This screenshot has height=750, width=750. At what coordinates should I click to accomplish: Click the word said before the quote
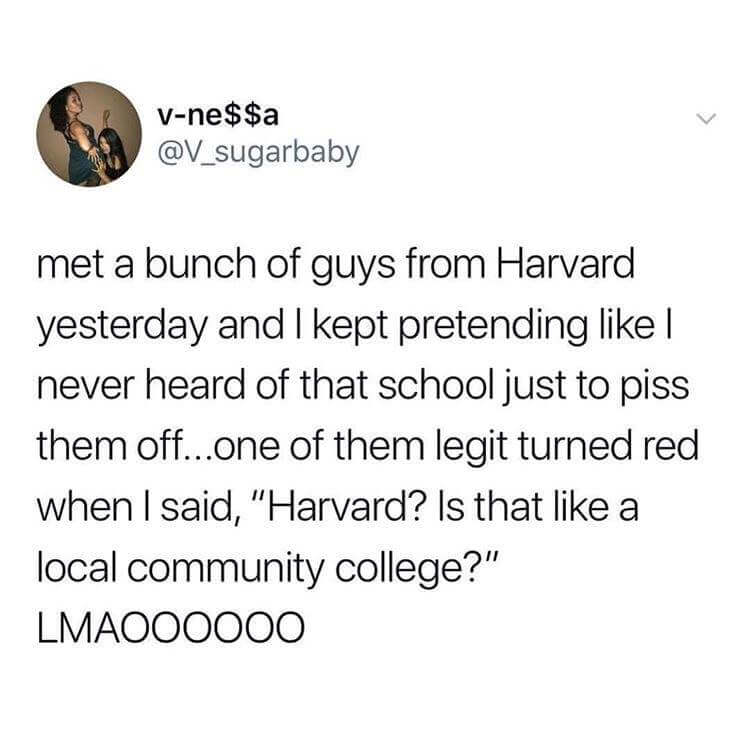click(x=197, y=509)
